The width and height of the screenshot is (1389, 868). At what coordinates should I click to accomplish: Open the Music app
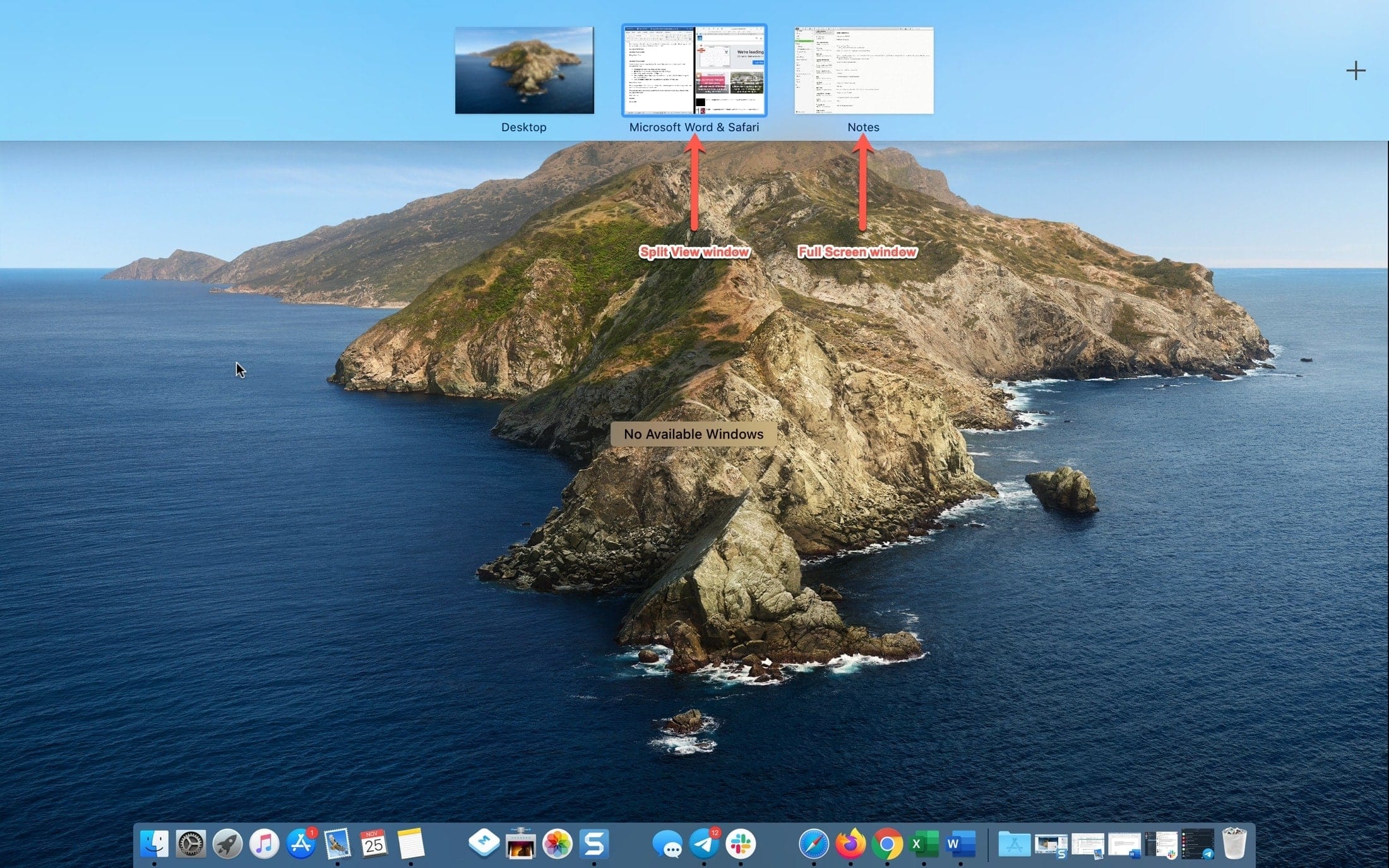pyautogui.click(x=264, y=843)
